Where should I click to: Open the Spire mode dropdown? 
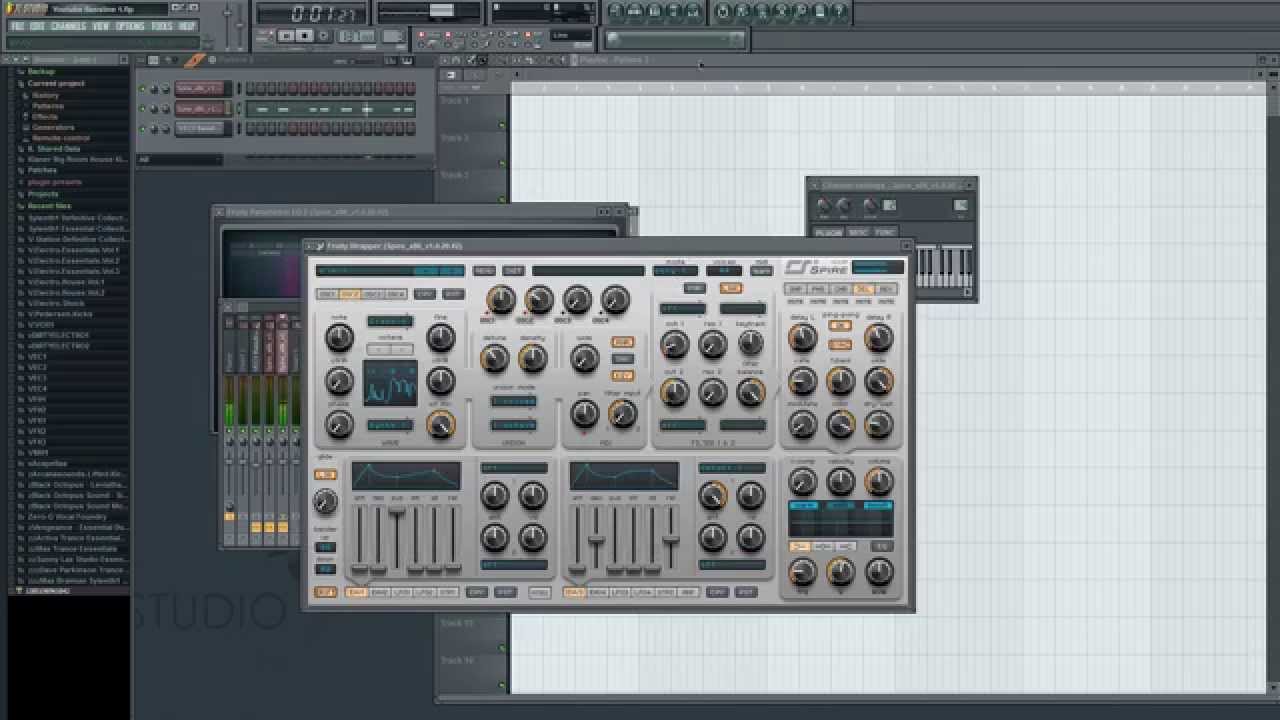pyautogui.click(x=675, y=270)
